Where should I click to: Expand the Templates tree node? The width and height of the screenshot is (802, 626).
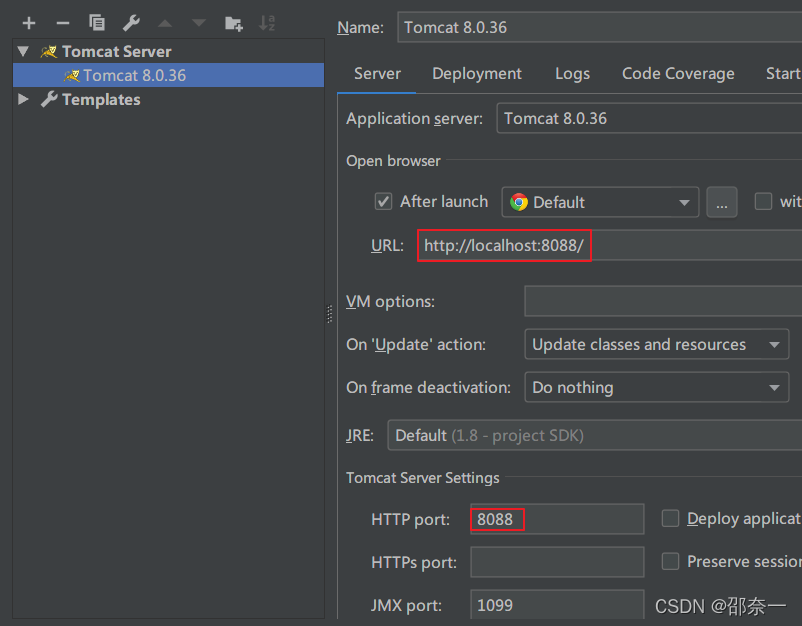point(23,99)
